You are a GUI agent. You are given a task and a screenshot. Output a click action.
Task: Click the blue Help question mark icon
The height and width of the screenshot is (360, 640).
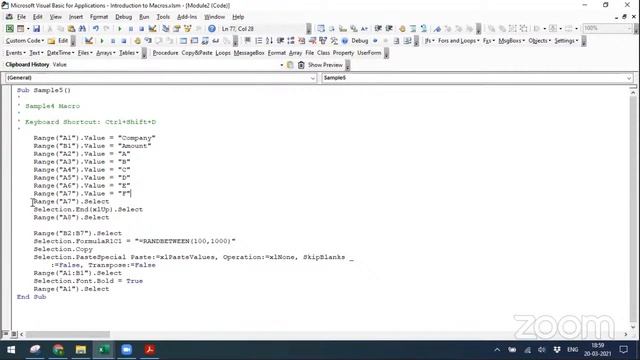(x=211, y=29)
